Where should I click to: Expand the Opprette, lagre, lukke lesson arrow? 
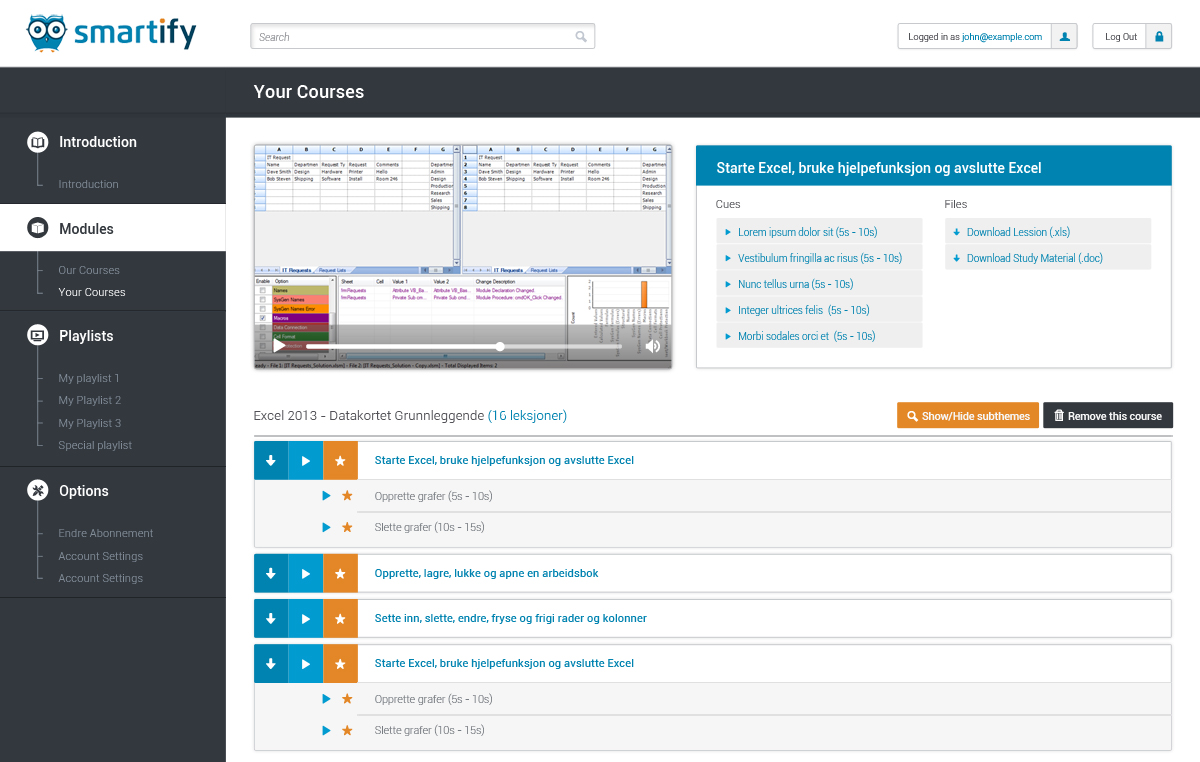click(271, 574)
